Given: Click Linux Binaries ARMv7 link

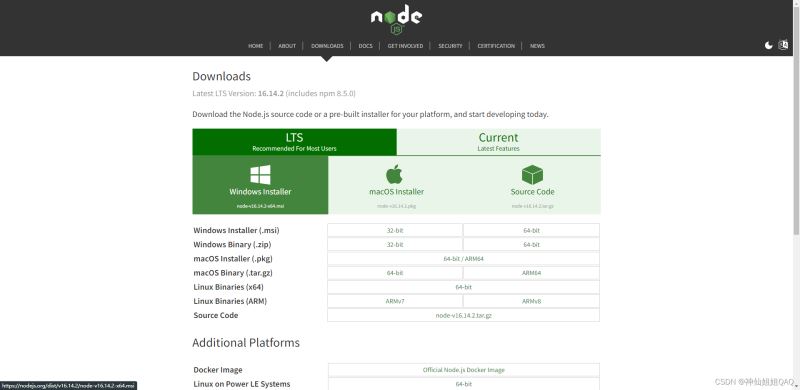Looking at the screenshot, I should (x=395, y=301).
